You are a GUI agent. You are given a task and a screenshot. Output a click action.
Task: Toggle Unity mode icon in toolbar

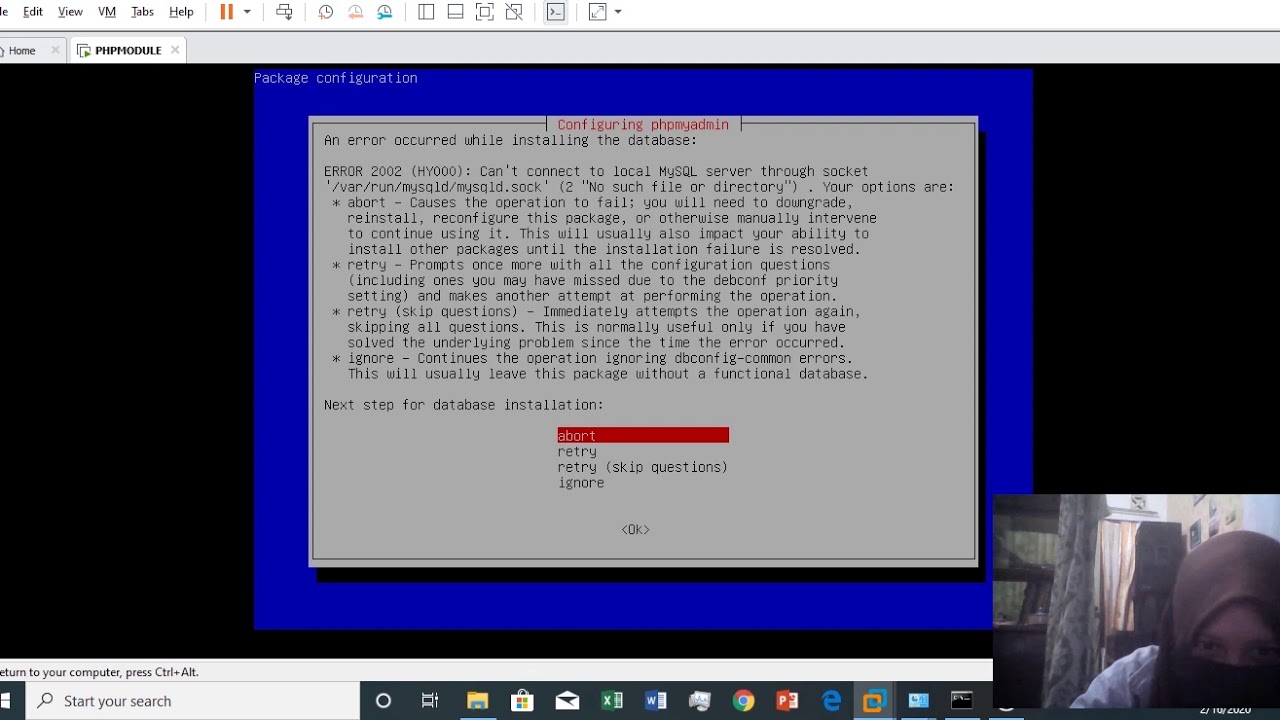514,12
